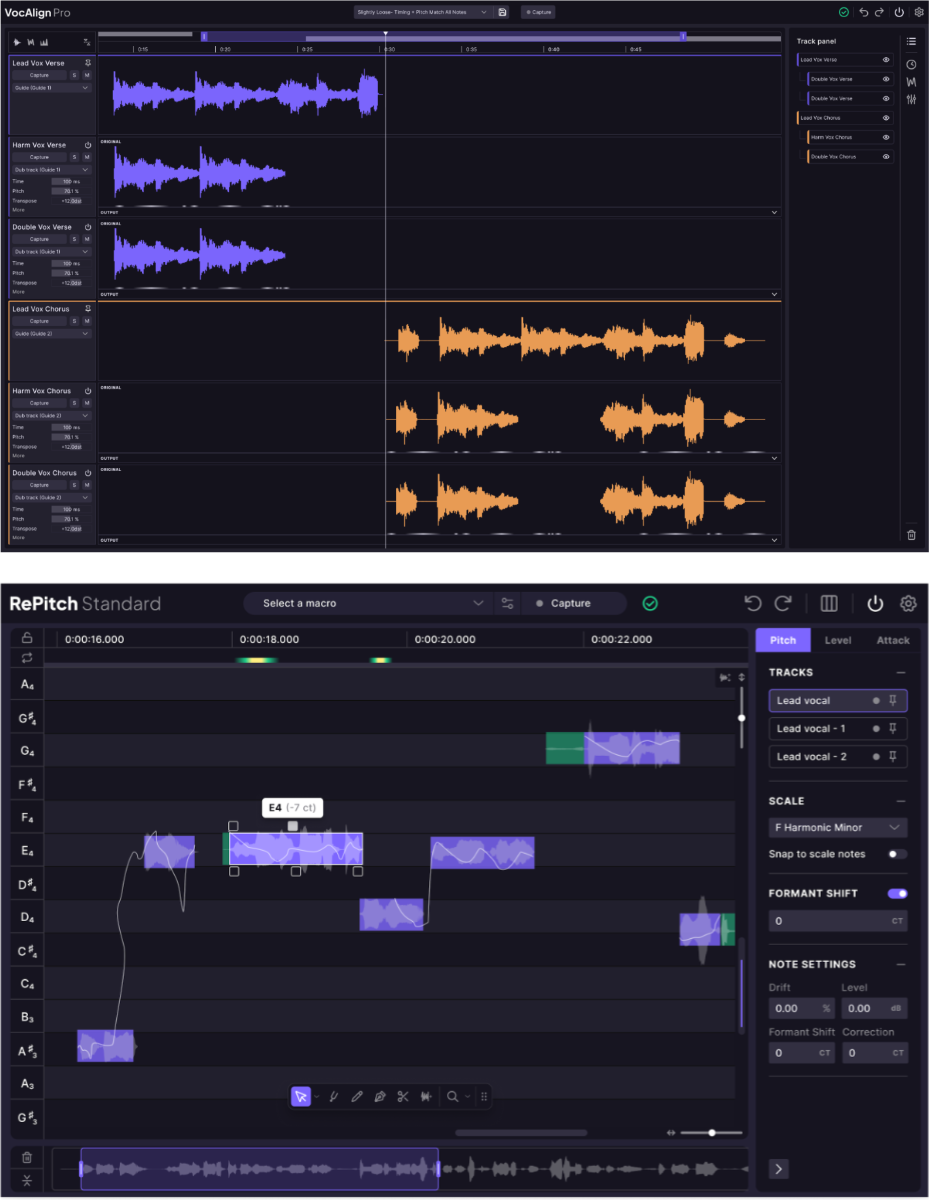Select Lead vocal - 2 track in TRACKS list
Screen dimensions: 929x1200
pyautogui.click(x=838, y=756)
